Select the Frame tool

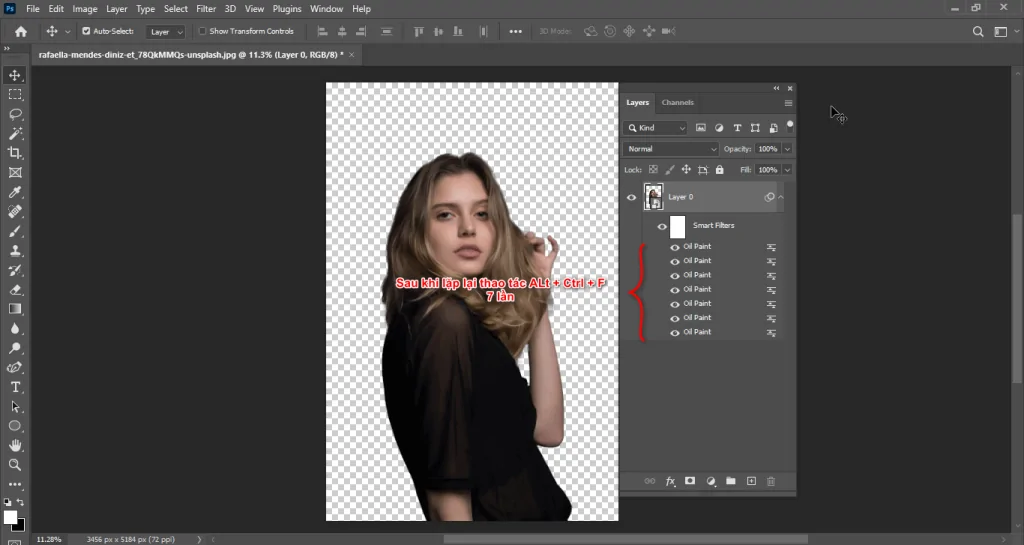(15, 172)
